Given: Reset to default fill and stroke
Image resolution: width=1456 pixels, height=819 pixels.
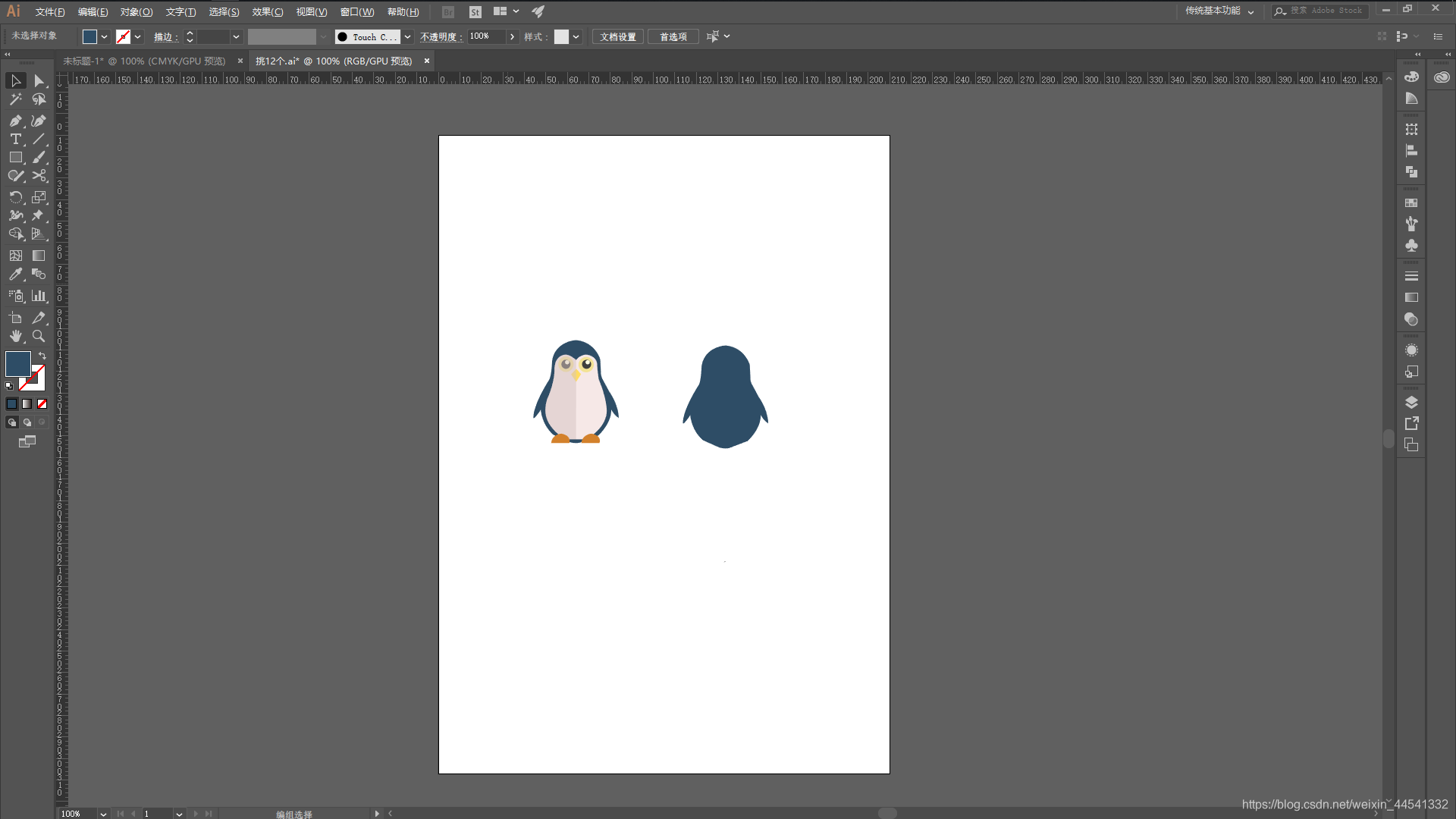Looking at the screenshot, I should click(x=9, y=386).
